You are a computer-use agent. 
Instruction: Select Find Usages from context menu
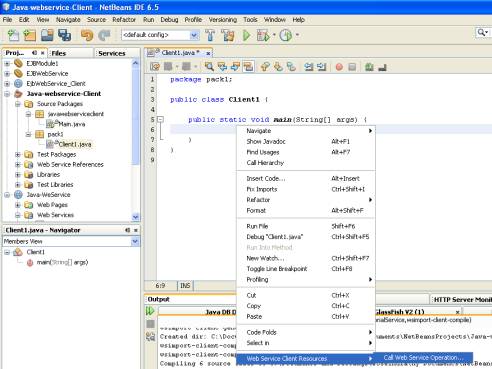(x=306, y=152)
